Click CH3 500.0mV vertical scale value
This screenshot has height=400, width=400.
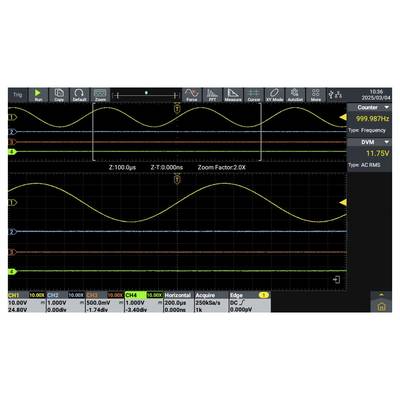coord(97,303)
